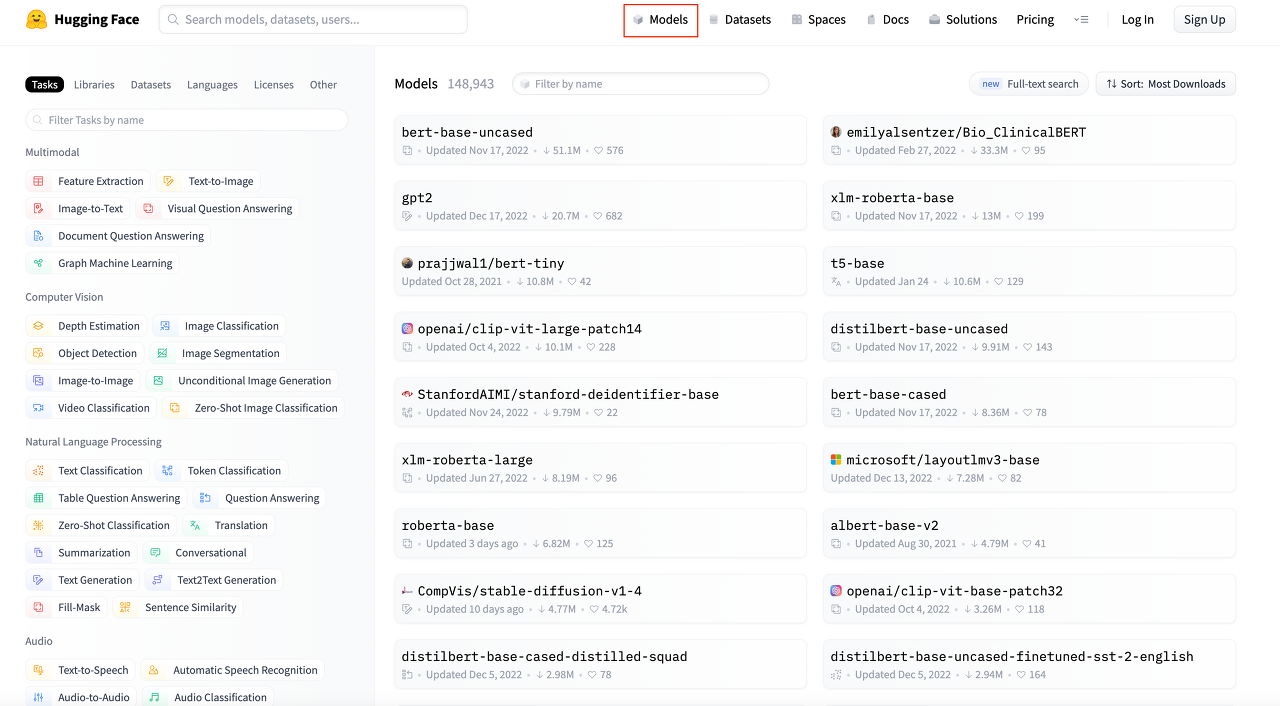This screenshot has height=706, width=1280.
Task: Expand the extra navigation menu icon
Action: (x=1081, y=19)
